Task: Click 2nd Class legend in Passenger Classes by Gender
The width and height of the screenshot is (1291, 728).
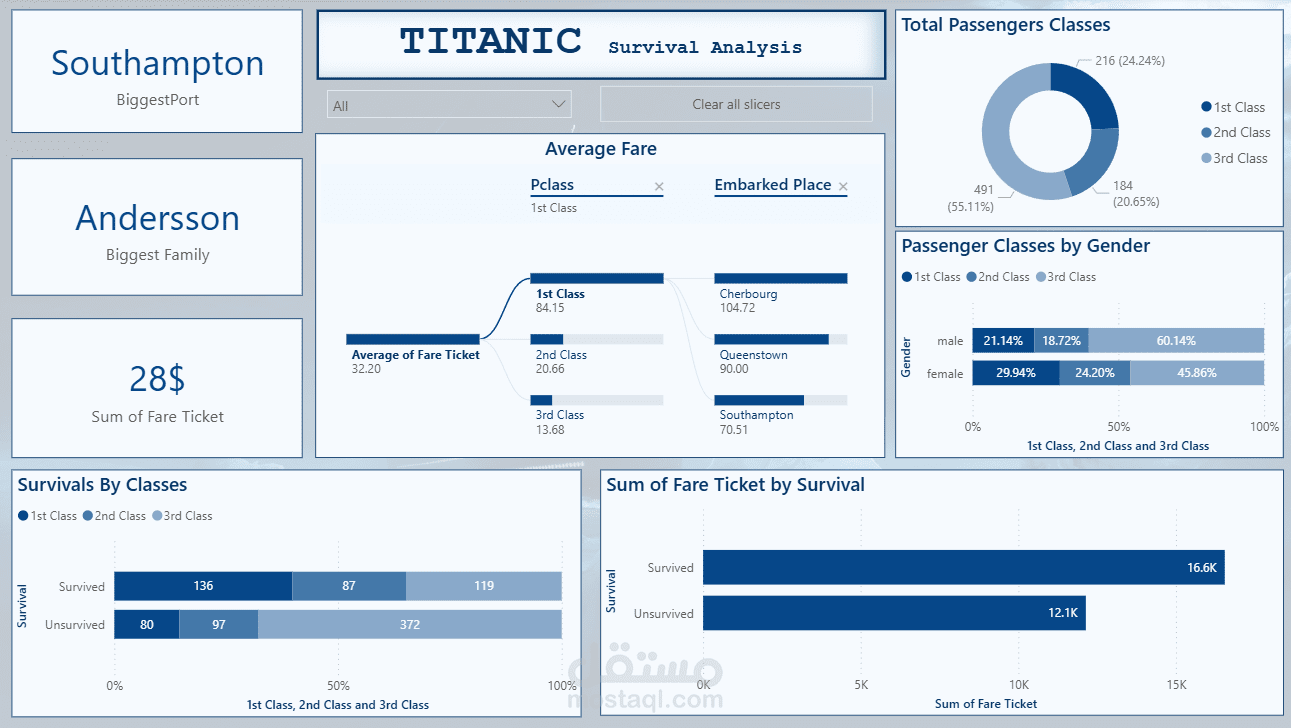Action: pyautogui.click(x=998, y=277)
